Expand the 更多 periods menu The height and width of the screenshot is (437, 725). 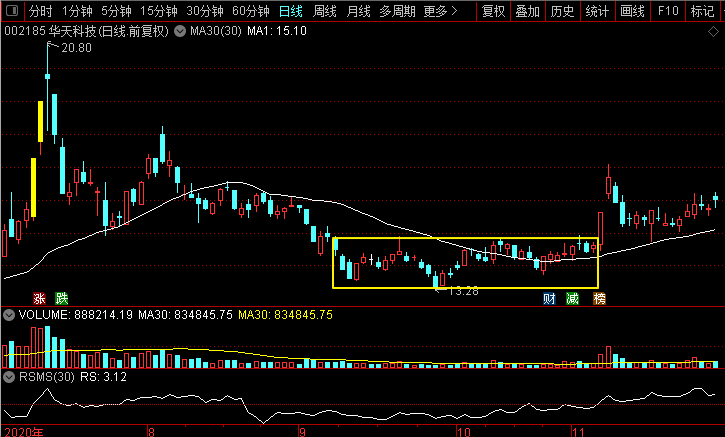[x=440, y=11]
